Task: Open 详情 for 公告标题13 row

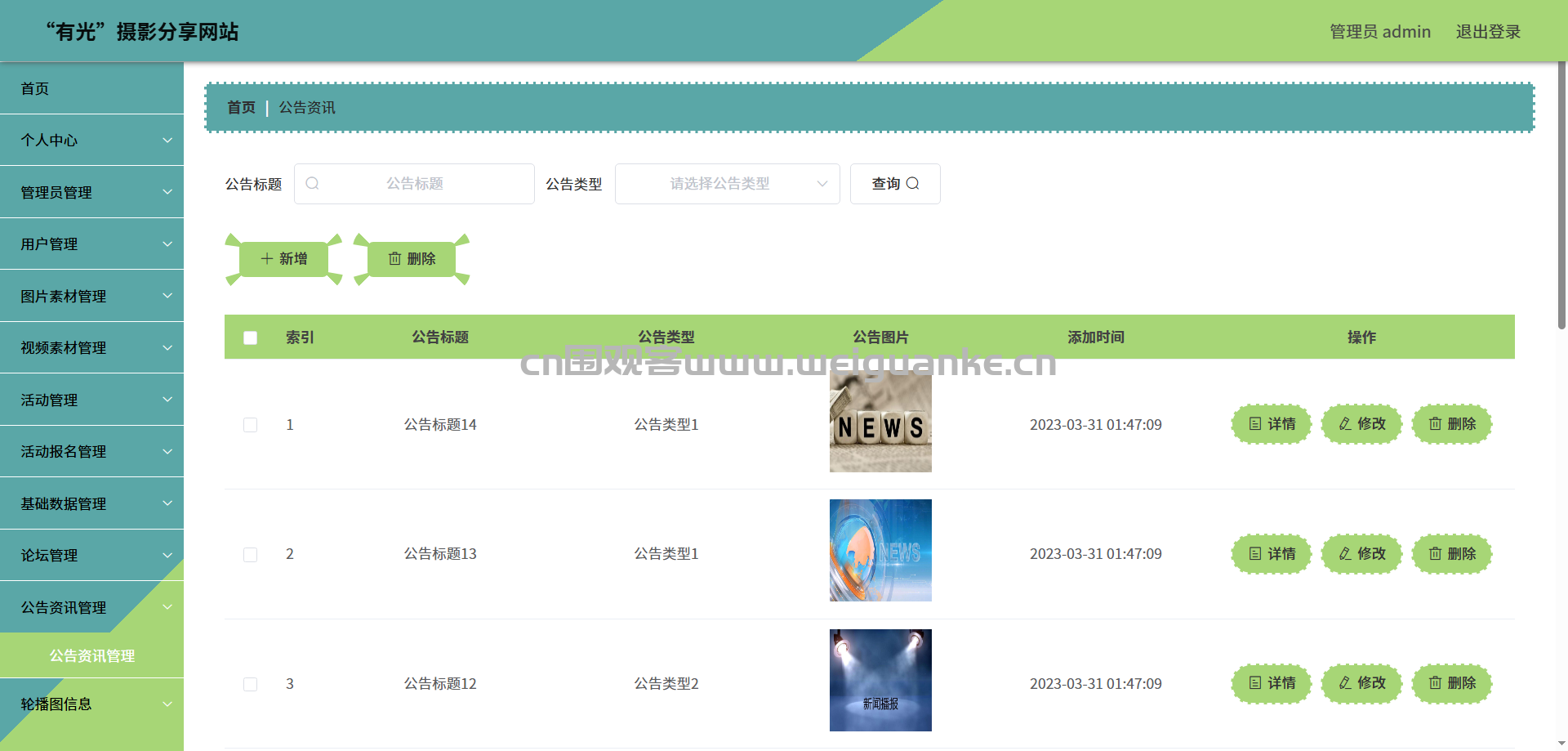Action: point(1272,554)
